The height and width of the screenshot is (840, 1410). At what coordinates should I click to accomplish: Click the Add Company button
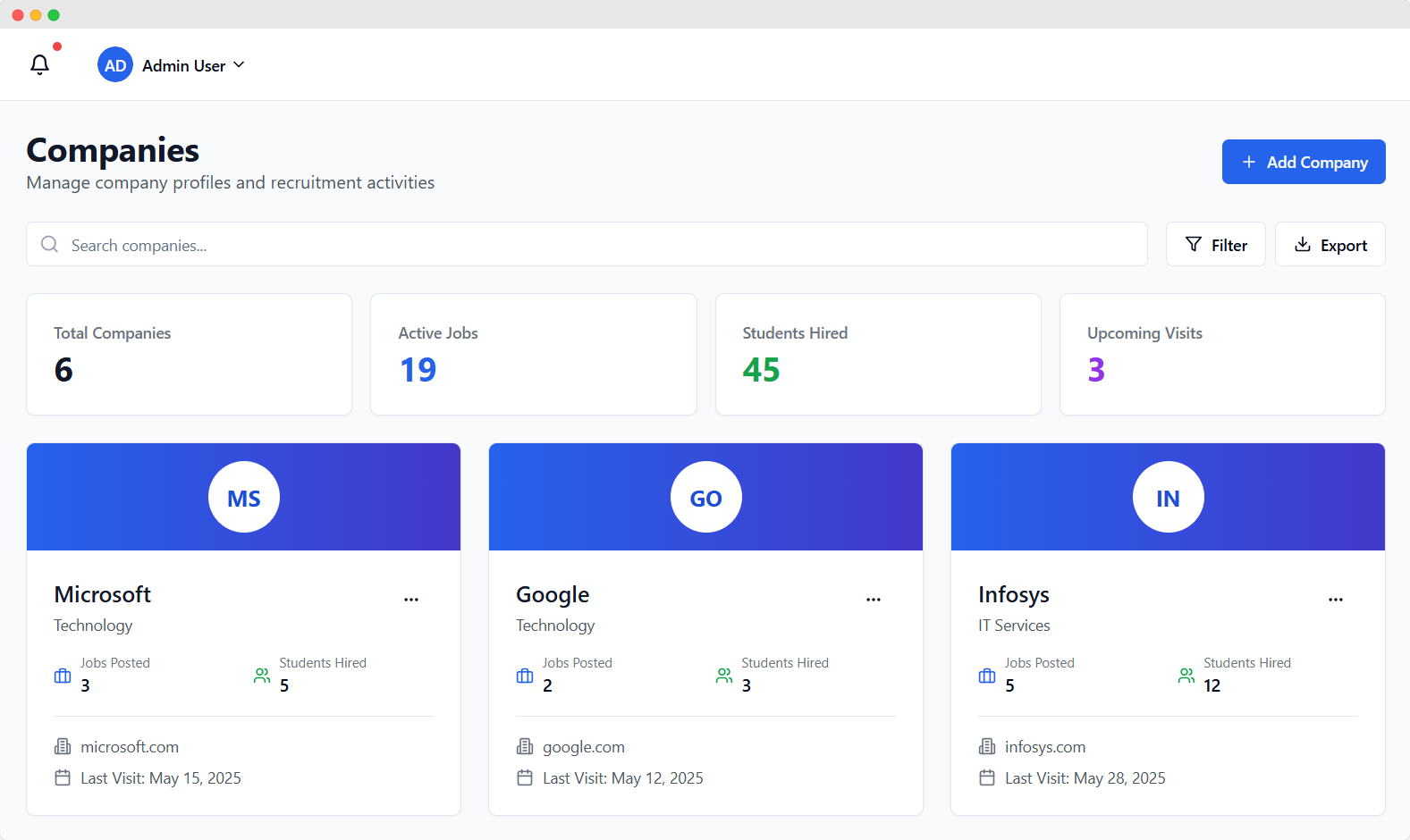(x=1304, y=162)
